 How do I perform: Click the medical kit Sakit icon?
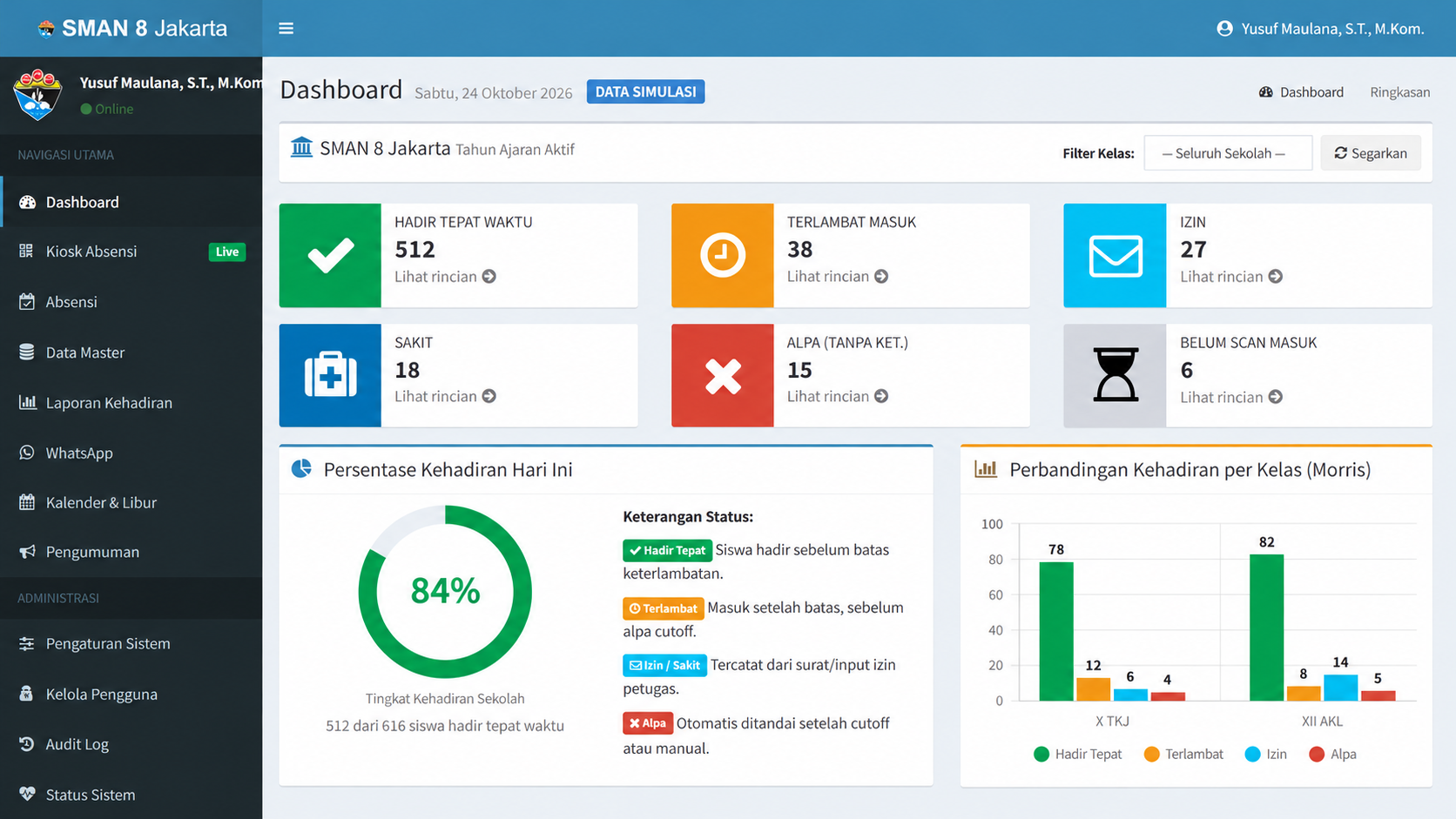pyautogui.click(x=330, y=375)
